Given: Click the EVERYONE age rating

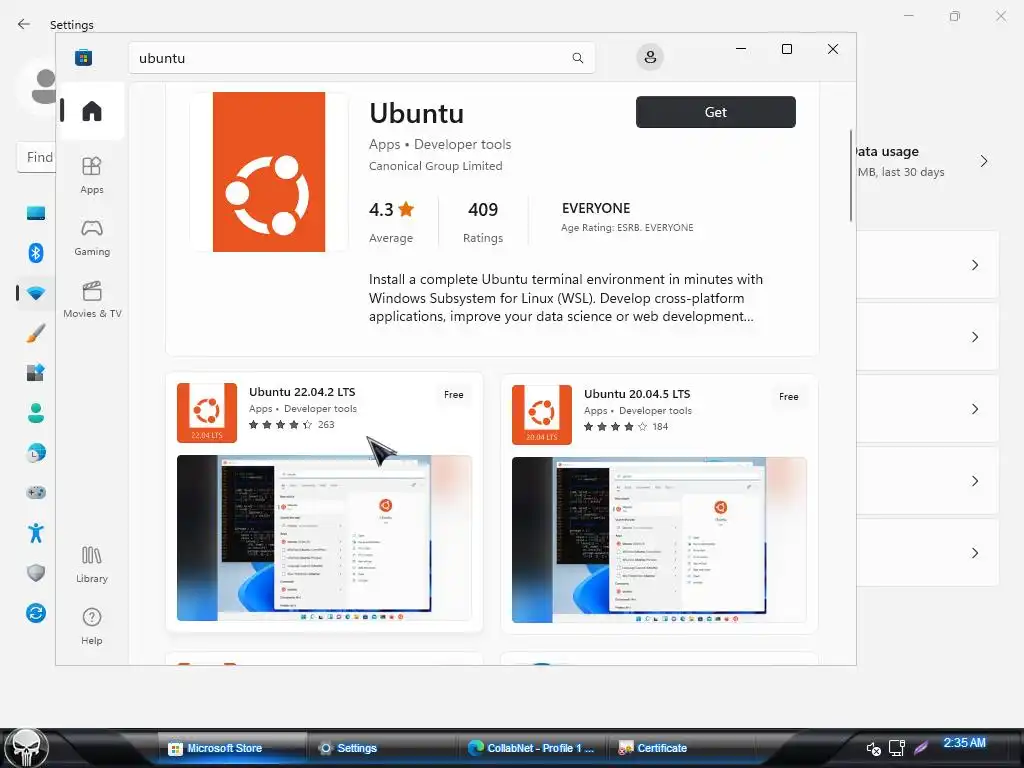Looking at the screenshot, I should pyautogui.click(x=627, y=216).
